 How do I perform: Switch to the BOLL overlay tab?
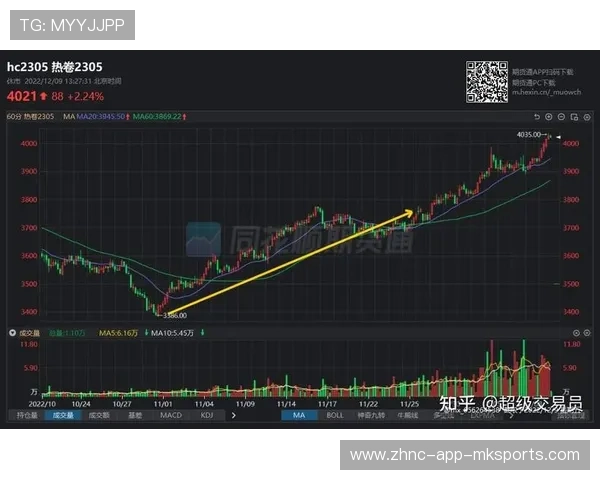pyautogui.click(x=334, y=415)
